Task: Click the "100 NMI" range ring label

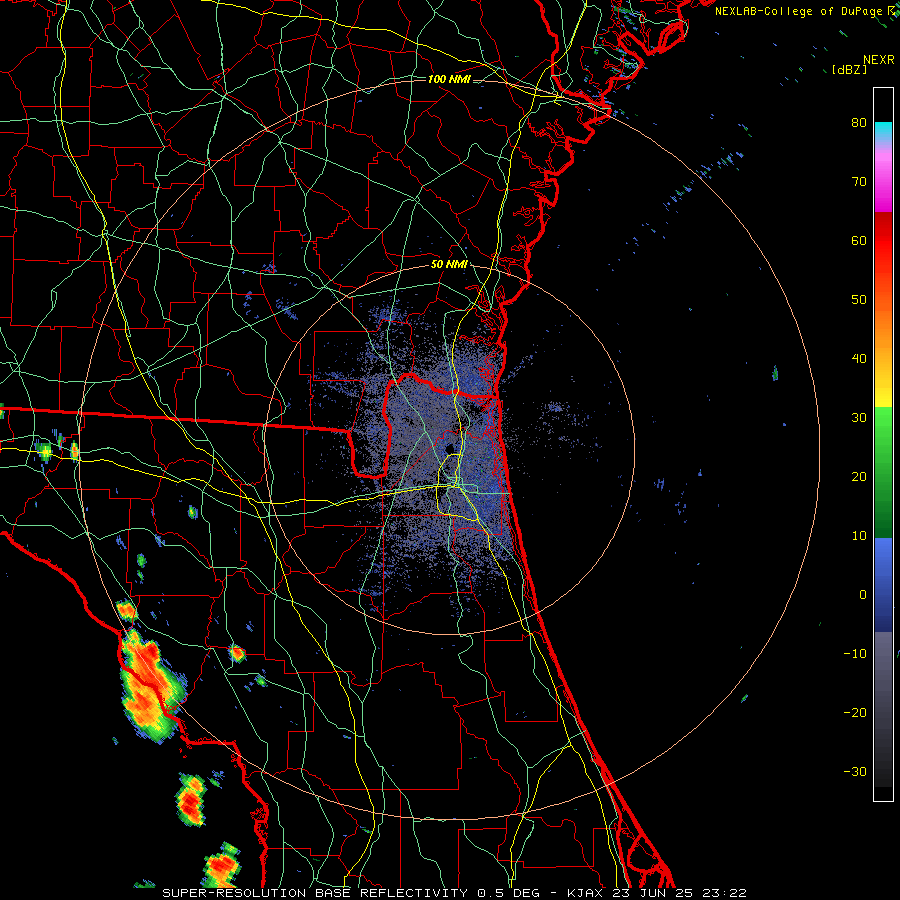Action: coord(449,79)
